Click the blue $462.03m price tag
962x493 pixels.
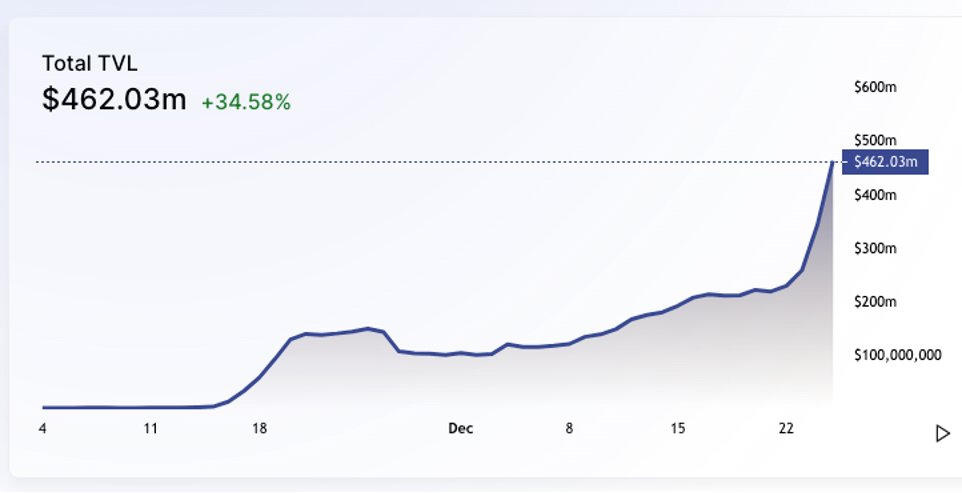click(x=886, y=161)
